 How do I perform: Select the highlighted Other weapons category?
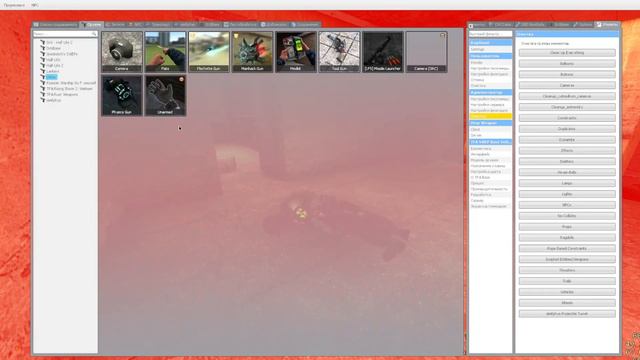[51, 77]
